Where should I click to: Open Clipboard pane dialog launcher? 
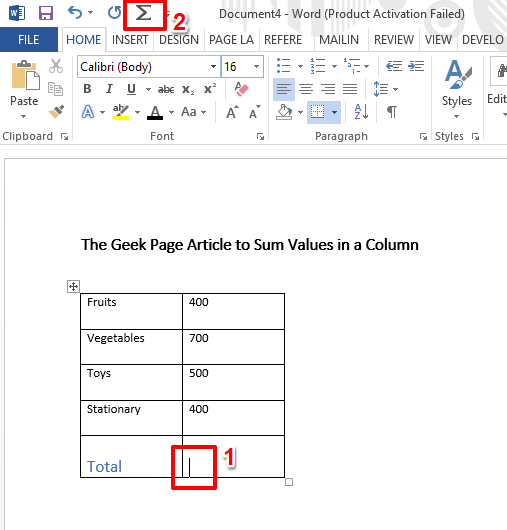click(x=64, y=137)
